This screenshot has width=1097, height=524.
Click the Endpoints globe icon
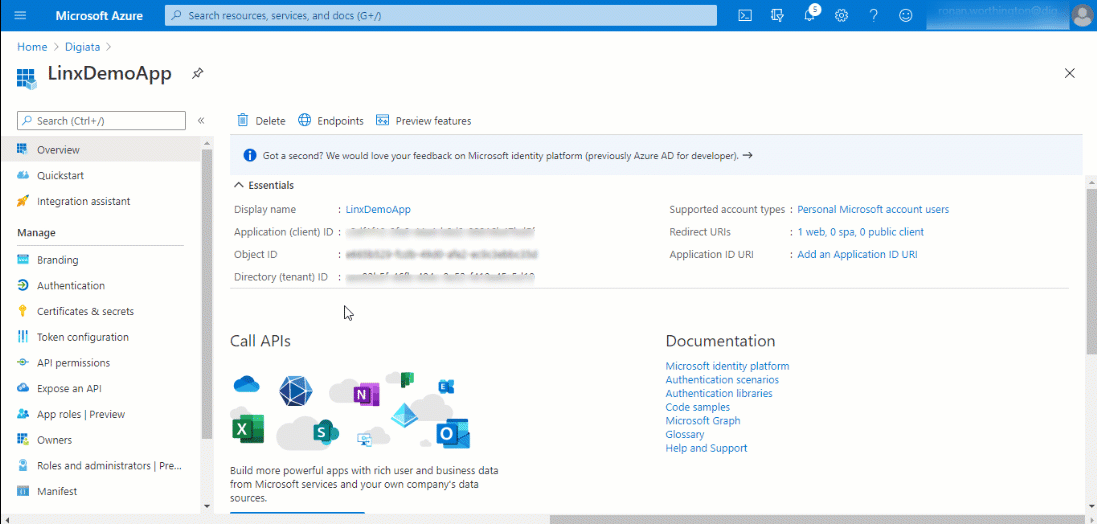tap(304, 120)
